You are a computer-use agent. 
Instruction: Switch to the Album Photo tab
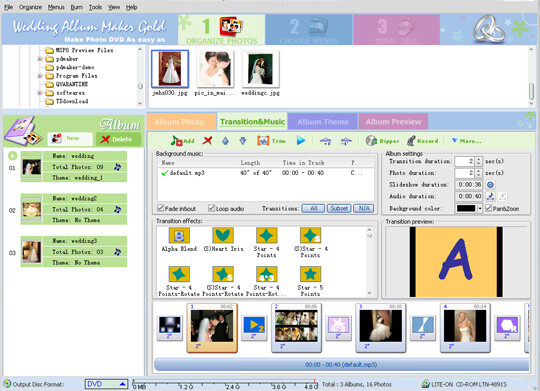click(x=181, y=122)
